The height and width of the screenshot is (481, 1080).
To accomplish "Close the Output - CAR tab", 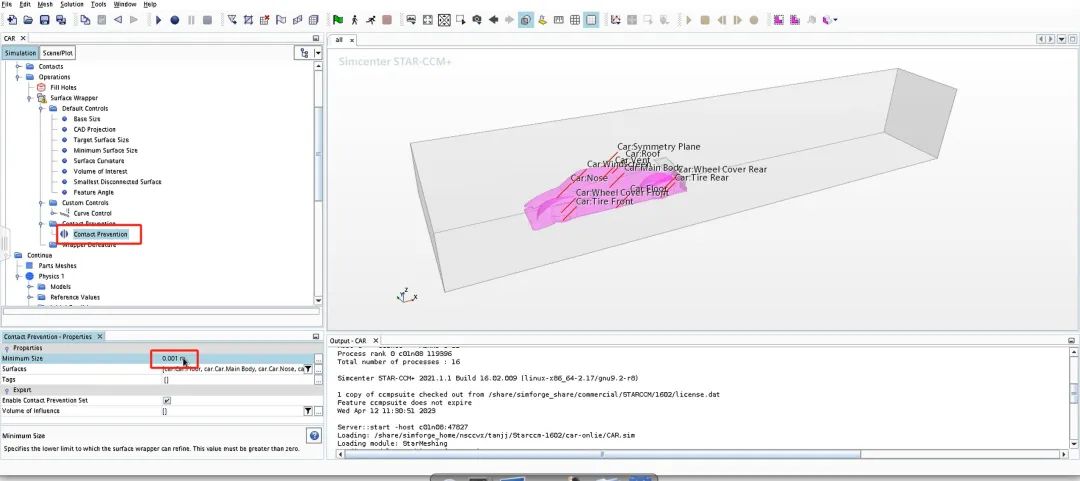I will click(375, 340).
